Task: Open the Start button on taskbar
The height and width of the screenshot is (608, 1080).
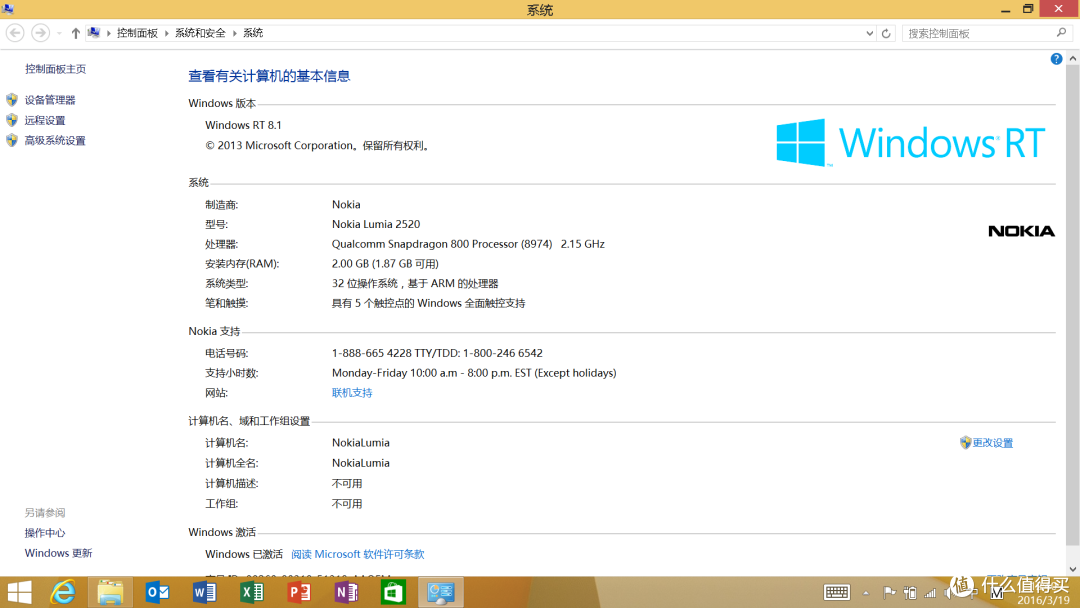Action: 19,592
